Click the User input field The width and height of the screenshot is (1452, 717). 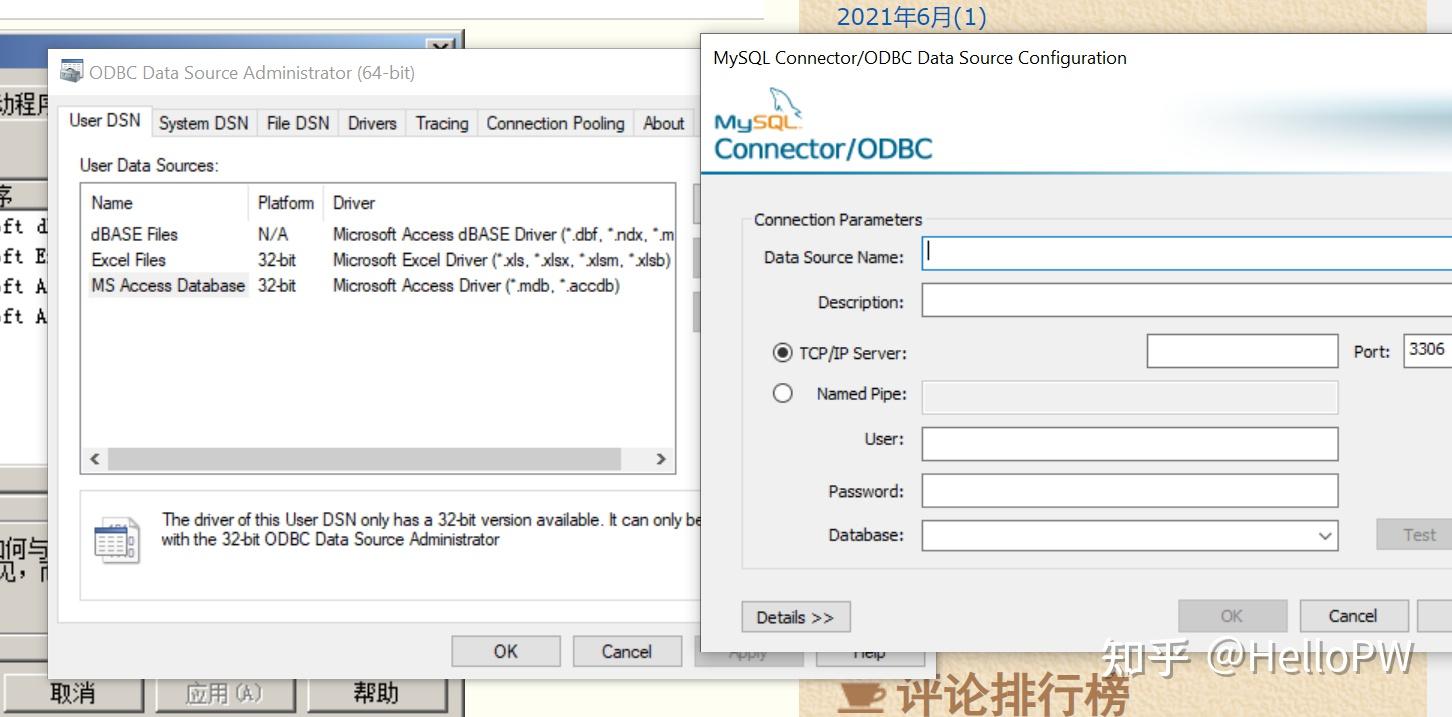tap(1129, 444)
